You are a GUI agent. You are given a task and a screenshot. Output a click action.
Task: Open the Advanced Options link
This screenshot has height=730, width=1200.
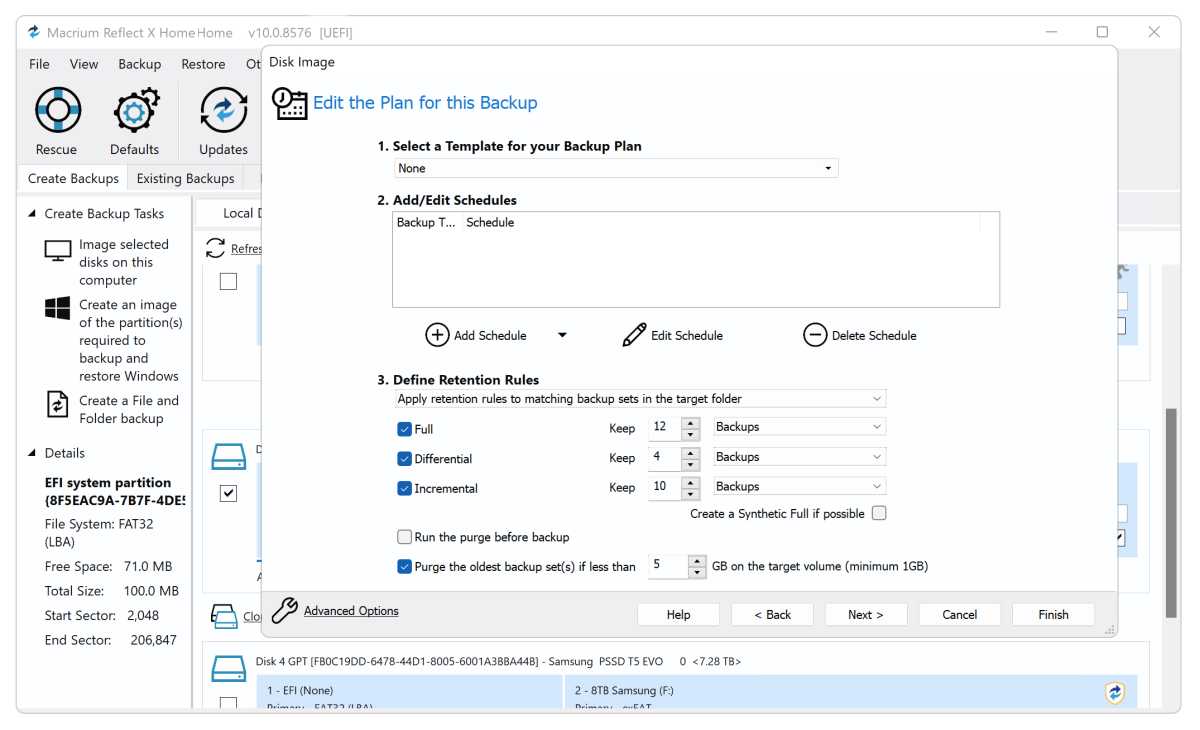pos(351,611)
